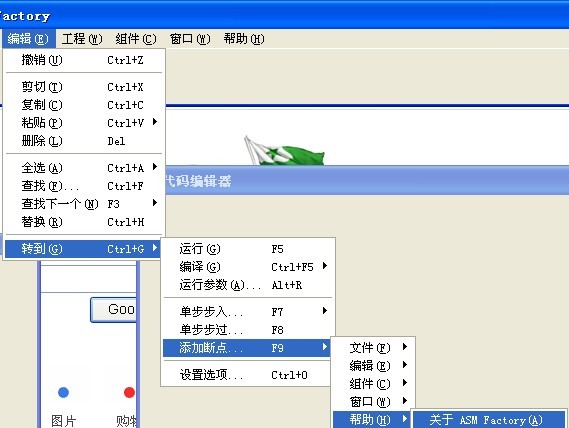Select 文件(F) in nested submenu
This screenshot has width=569, height=428.
pos(374,348)
